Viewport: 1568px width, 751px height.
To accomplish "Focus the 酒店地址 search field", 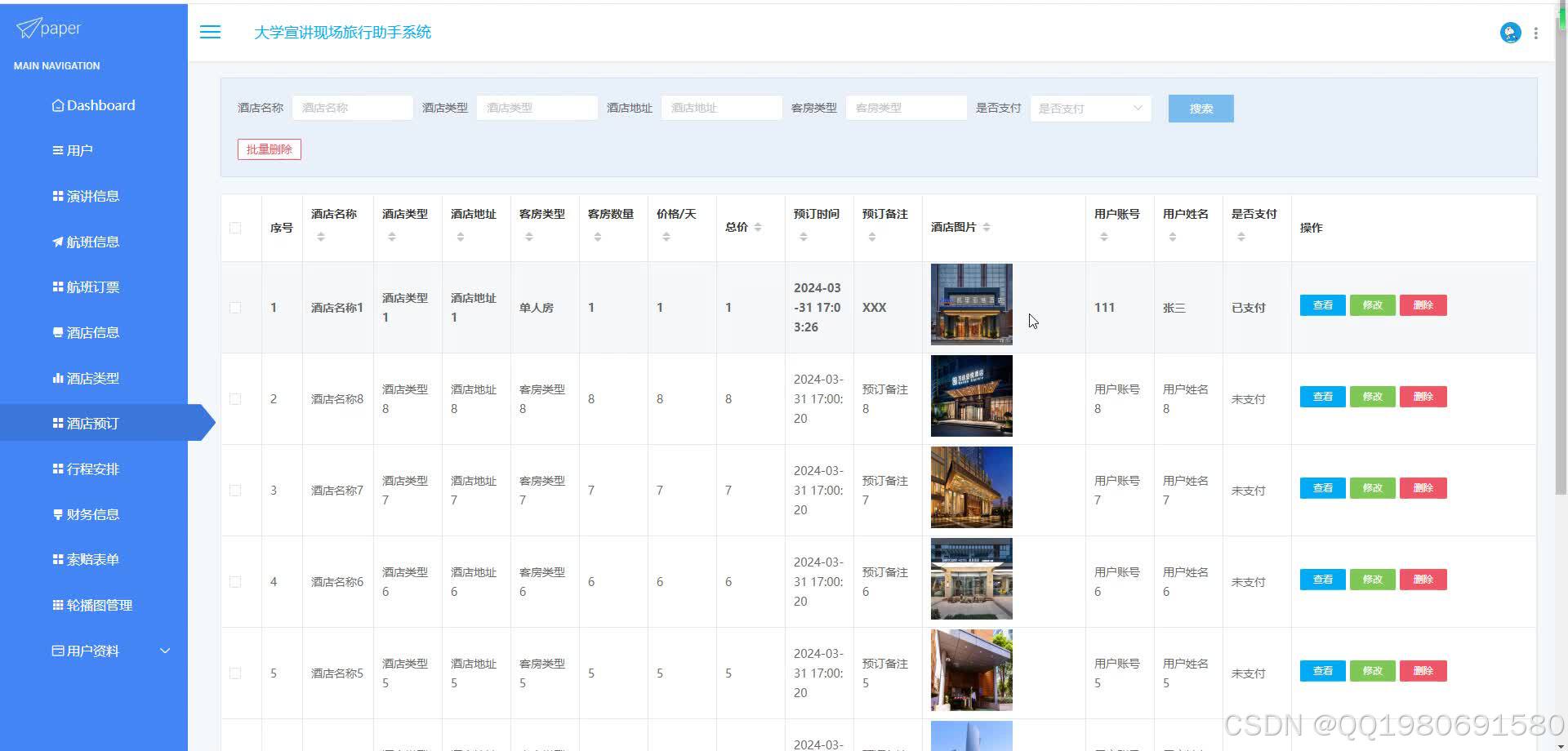I will (x=721, y=108).
